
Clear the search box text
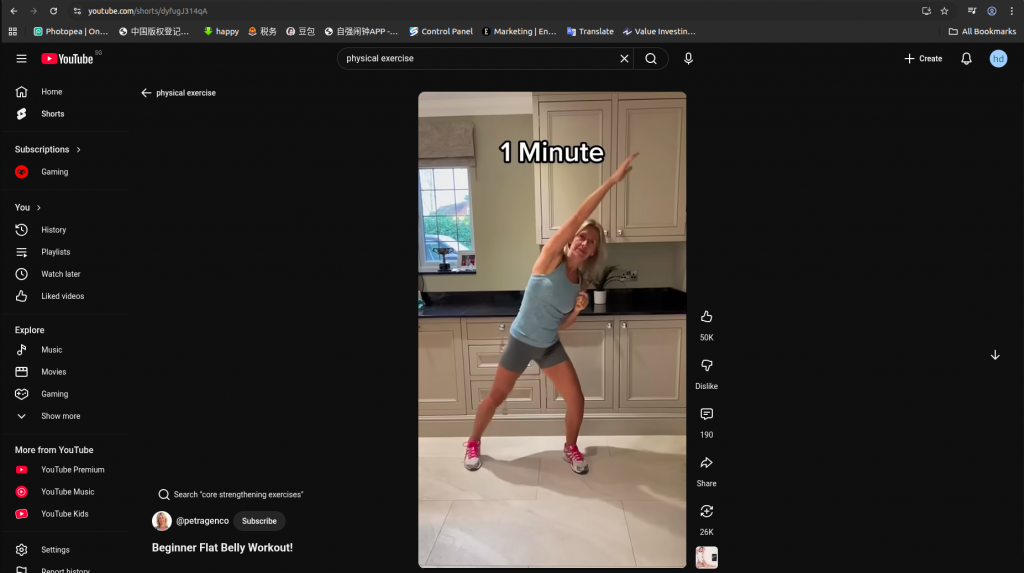coord(624,59)
